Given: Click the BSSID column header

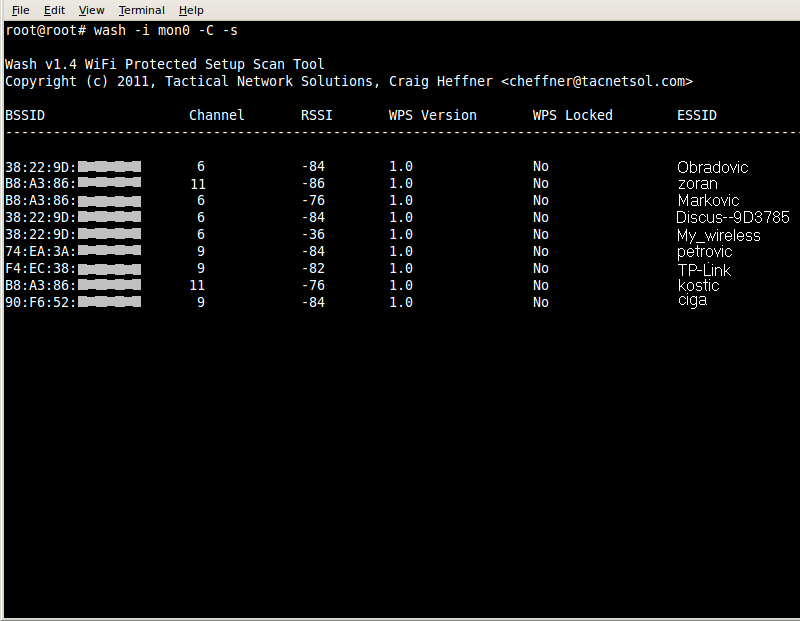Looking at the screenshot, I should tap(25, 115).
